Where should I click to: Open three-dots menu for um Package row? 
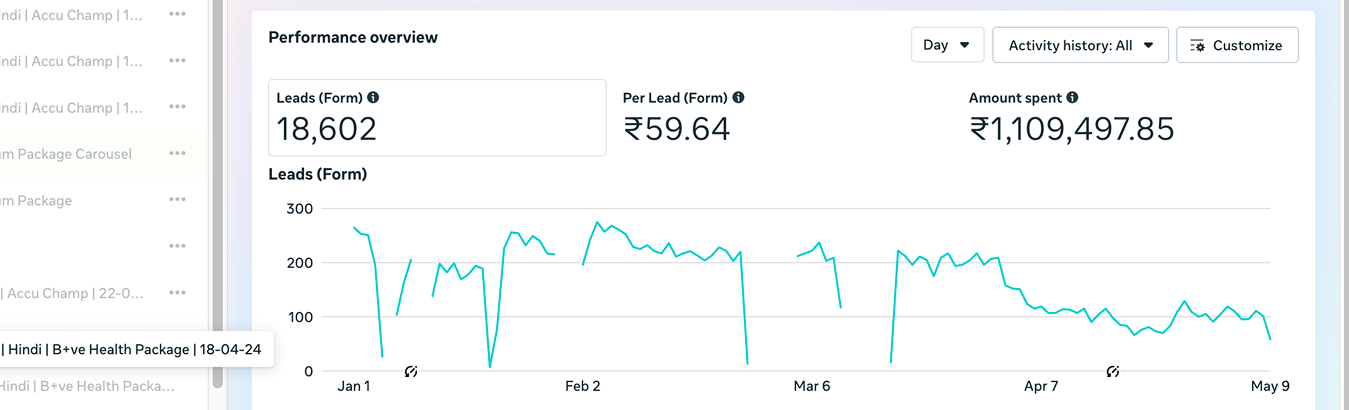(x=177, y=200)
